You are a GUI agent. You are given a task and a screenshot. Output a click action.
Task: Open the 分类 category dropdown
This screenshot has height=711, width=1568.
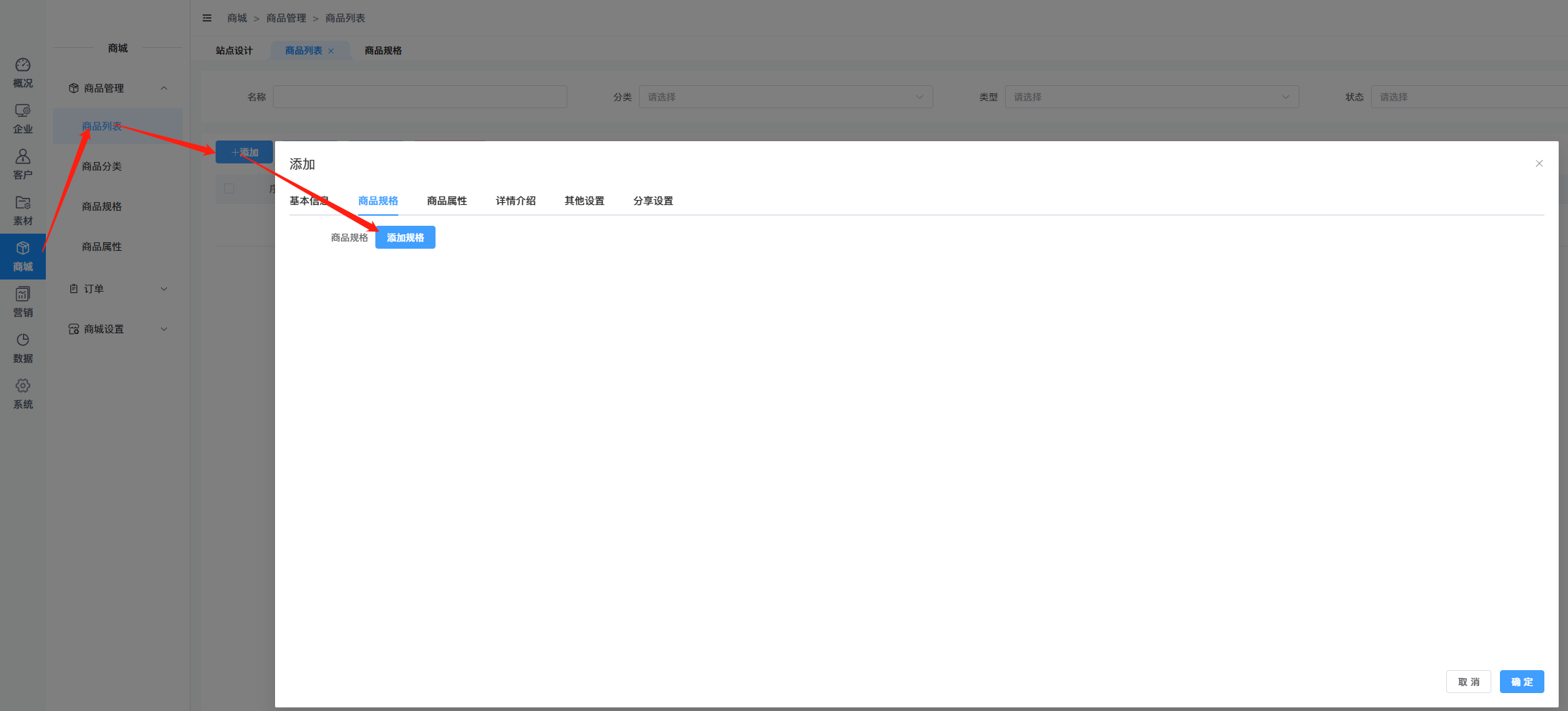coord(785,97)
